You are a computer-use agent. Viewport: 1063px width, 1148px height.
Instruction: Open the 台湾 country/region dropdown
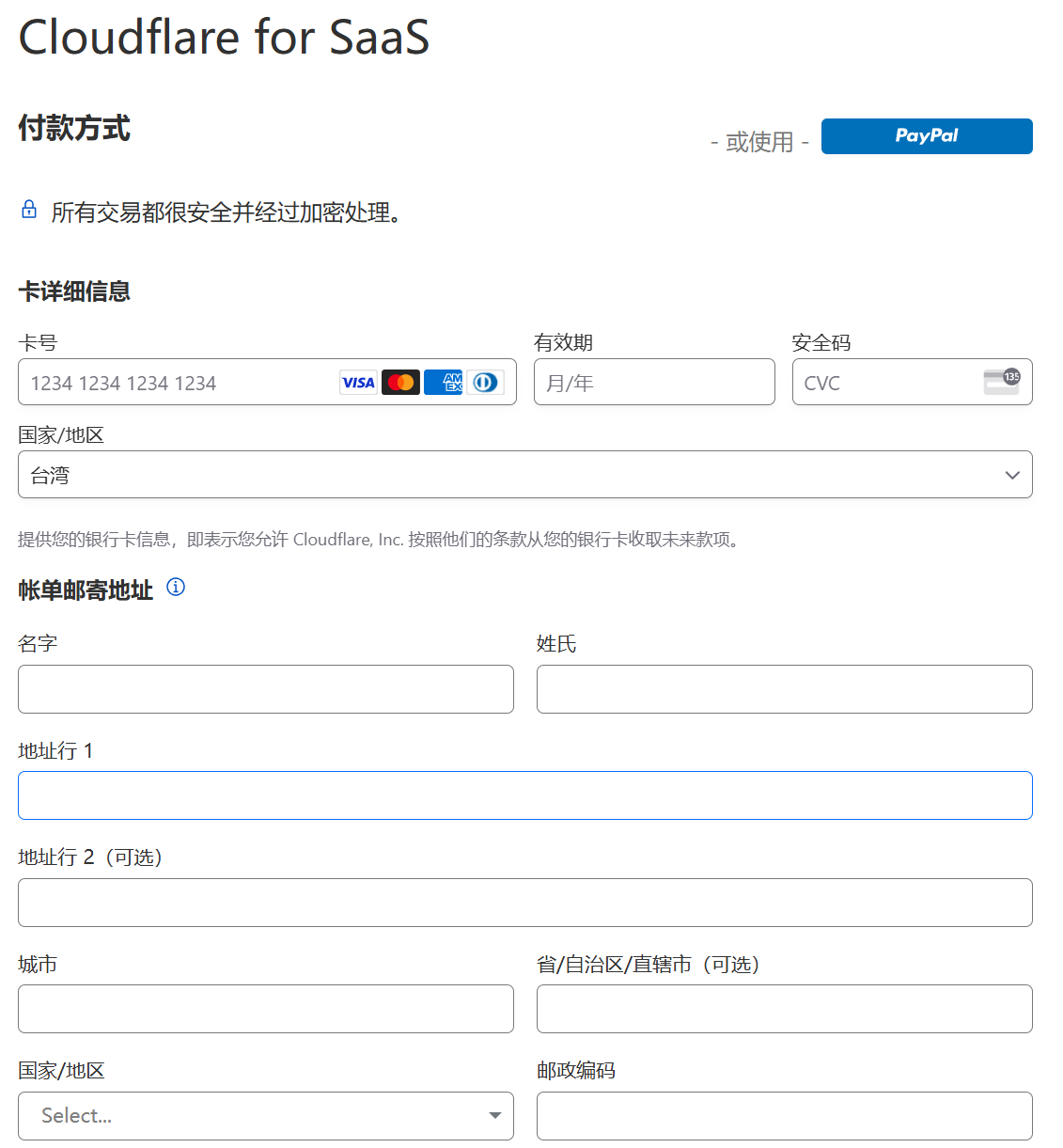(x=524, y=474)
